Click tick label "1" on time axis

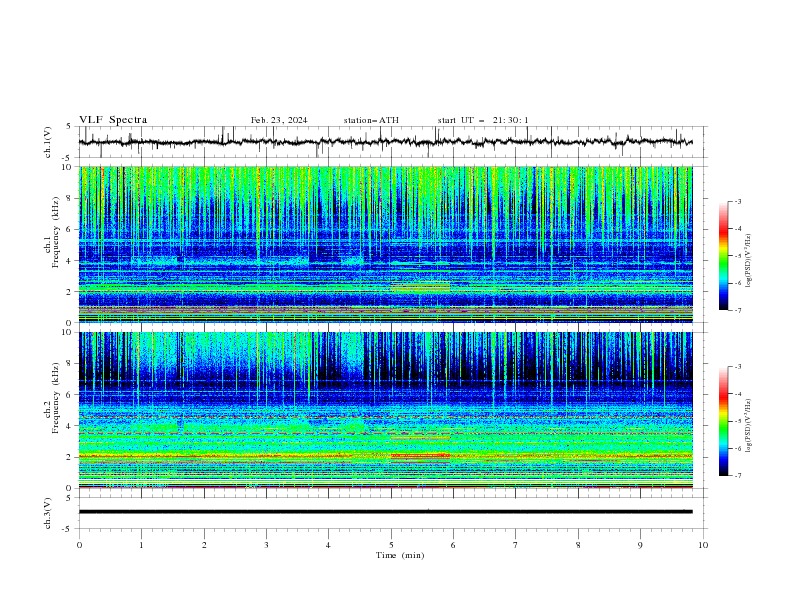pos(141,545)
